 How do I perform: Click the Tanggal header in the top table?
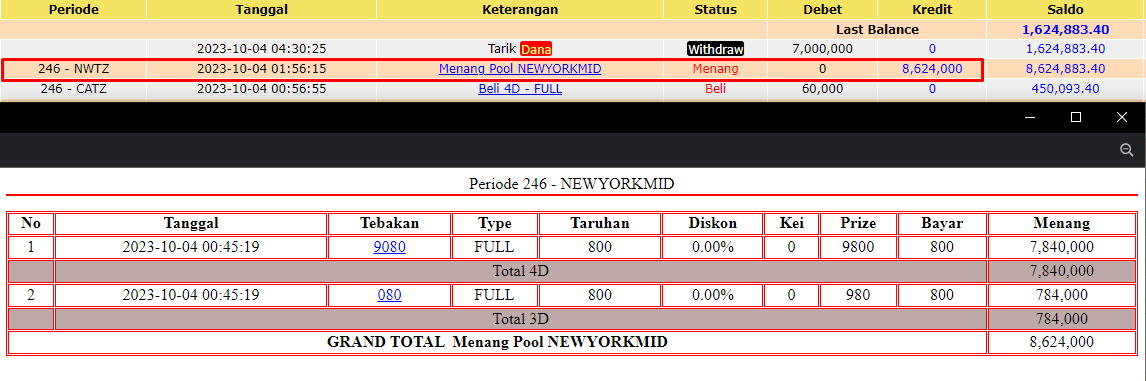tap(262, 10)
